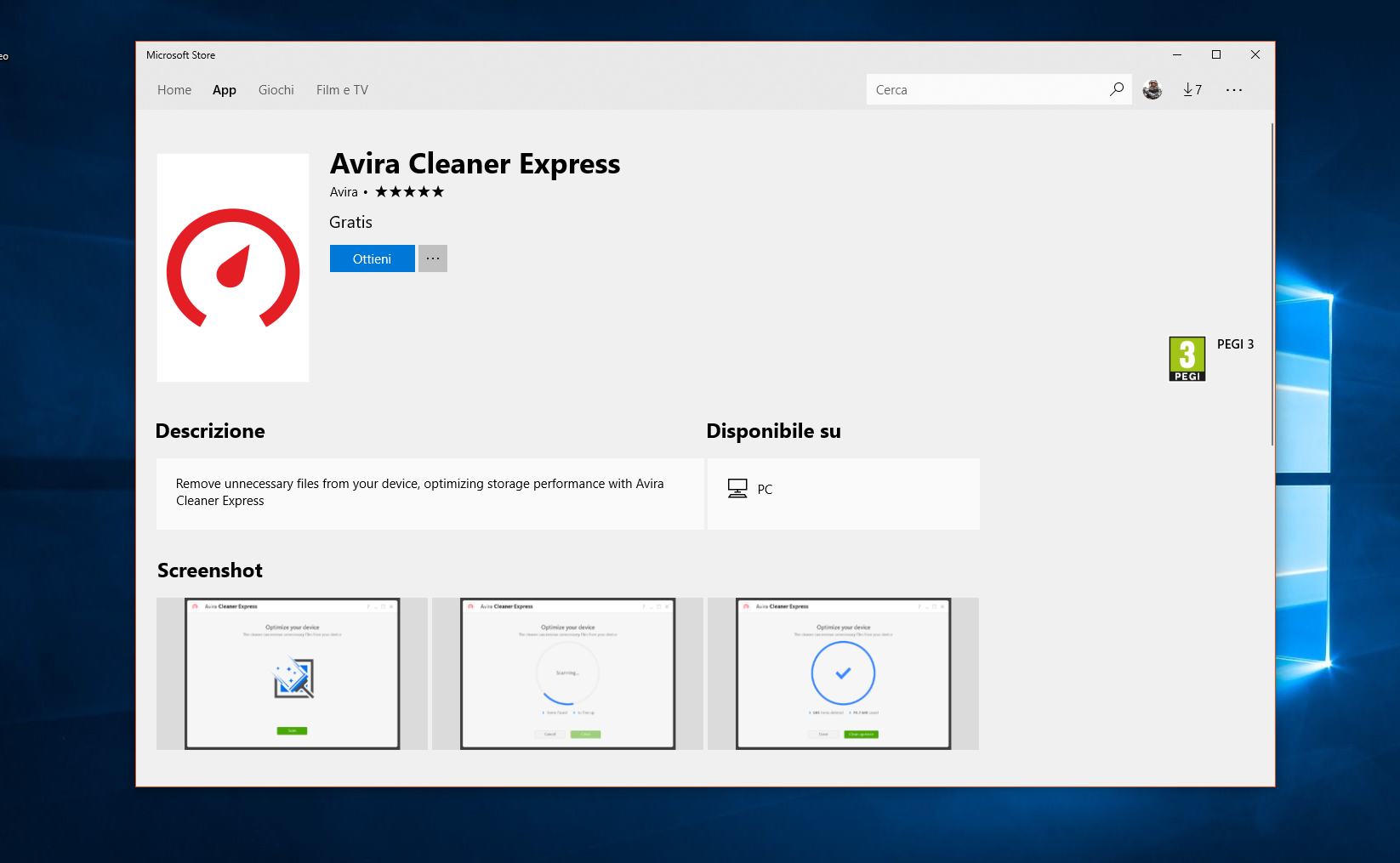
Task: Maximize the Microsoft Store window
Action: 1216,54
